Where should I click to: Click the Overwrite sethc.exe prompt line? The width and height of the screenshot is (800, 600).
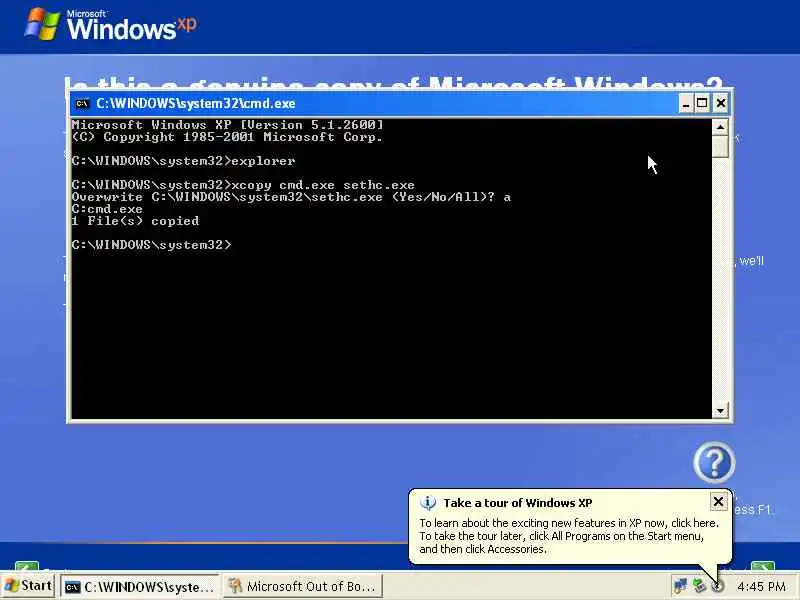click(x=291, y=197)
